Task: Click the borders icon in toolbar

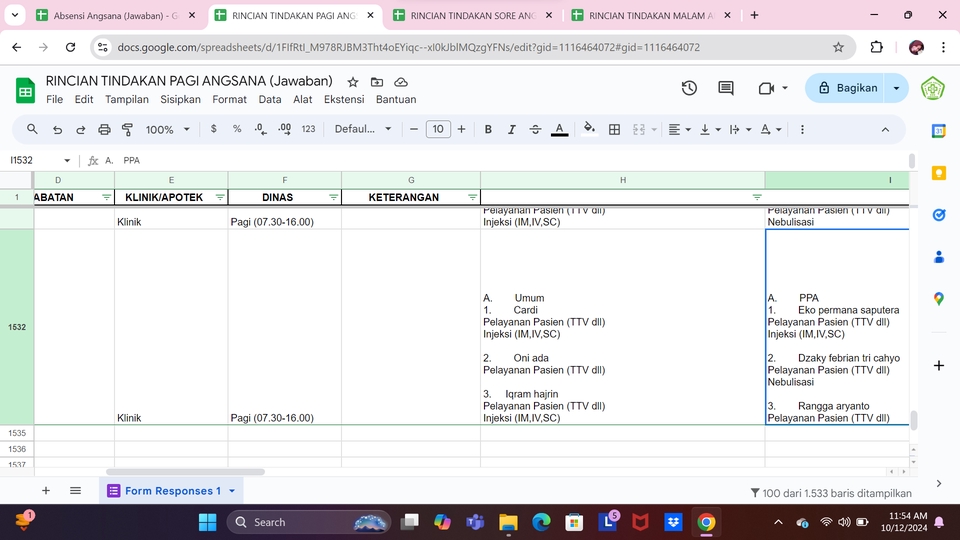Action: [614, 129]
